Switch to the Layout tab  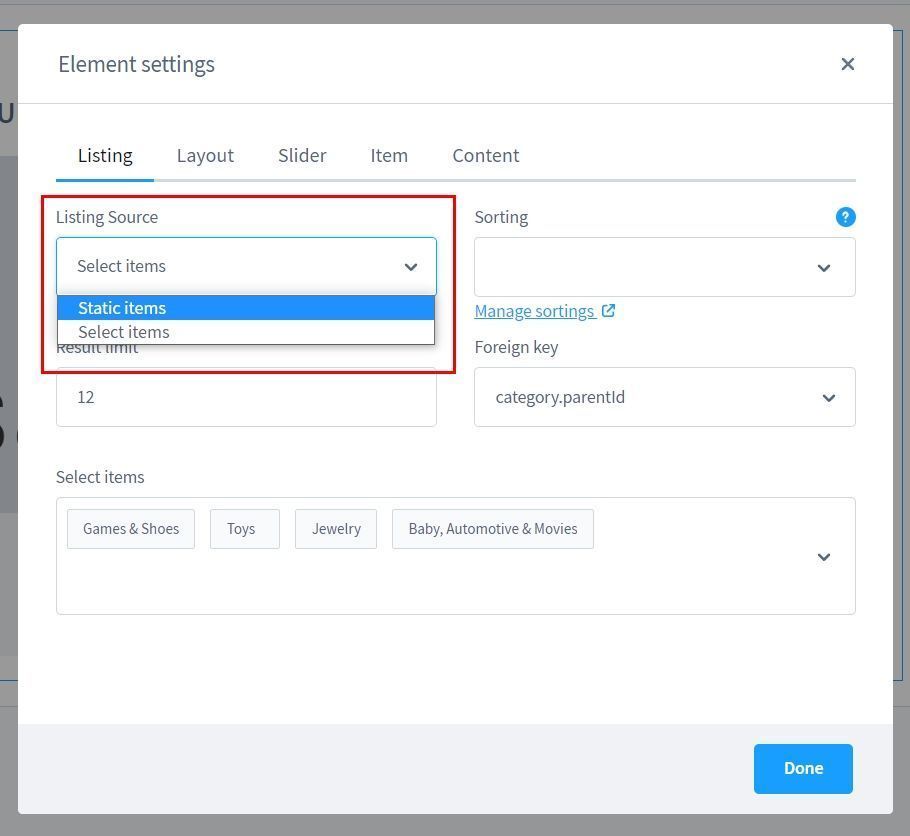pos(205,156)
